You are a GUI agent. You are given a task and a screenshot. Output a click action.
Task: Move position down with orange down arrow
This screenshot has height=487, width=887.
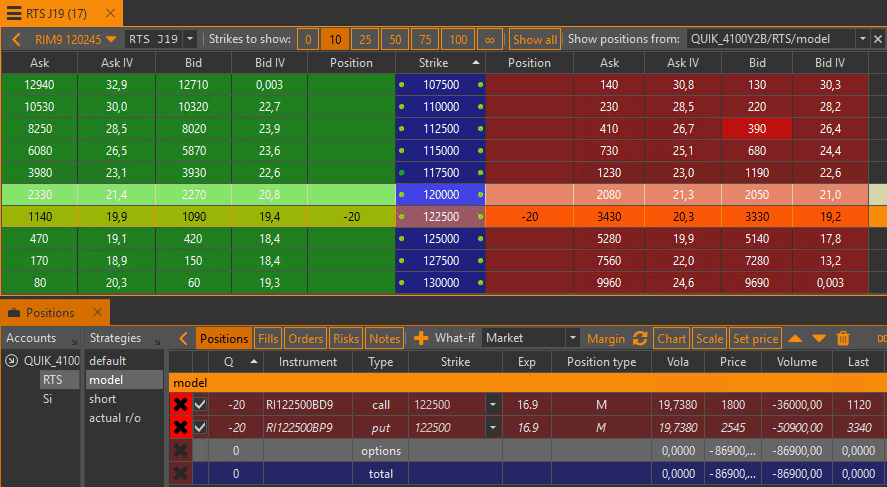click(x=819, y=339)
